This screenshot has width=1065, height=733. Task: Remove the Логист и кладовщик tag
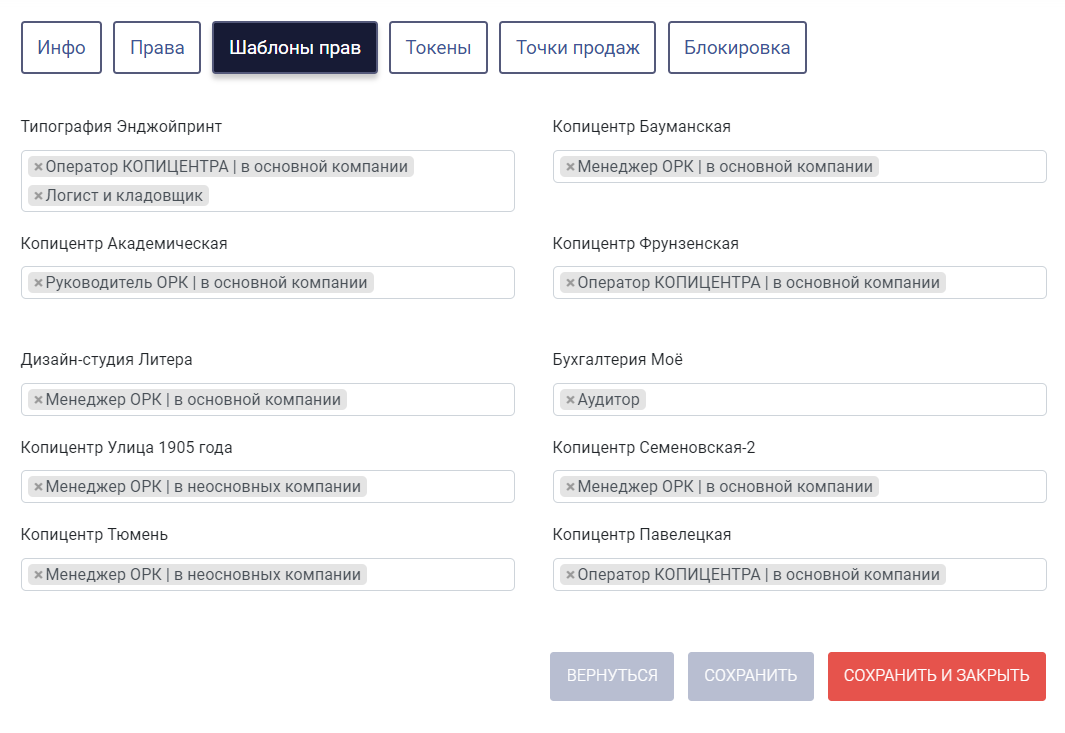39,196
